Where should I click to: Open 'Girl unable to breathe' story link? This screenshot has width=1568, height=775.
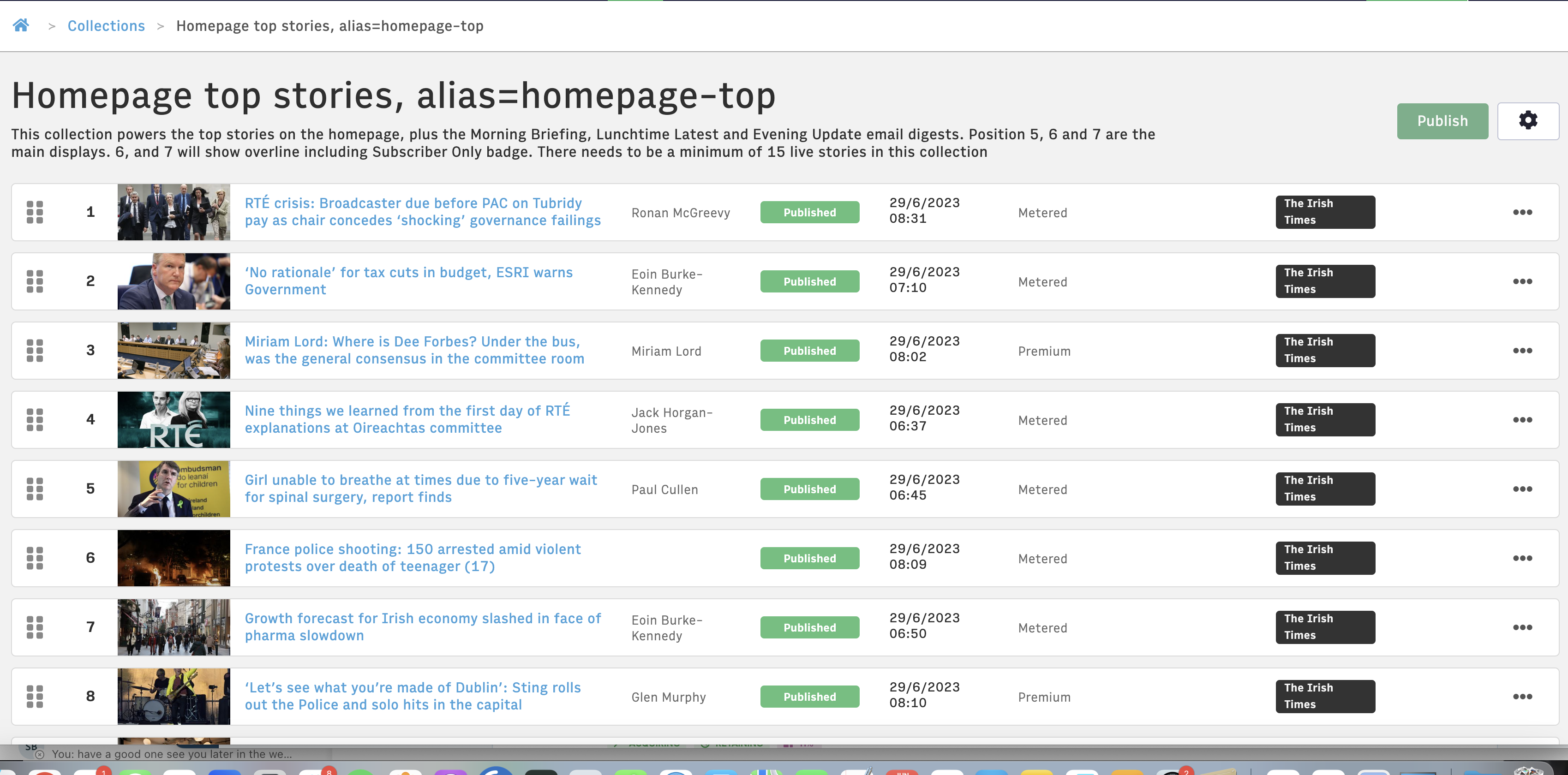tap(420, 489)
